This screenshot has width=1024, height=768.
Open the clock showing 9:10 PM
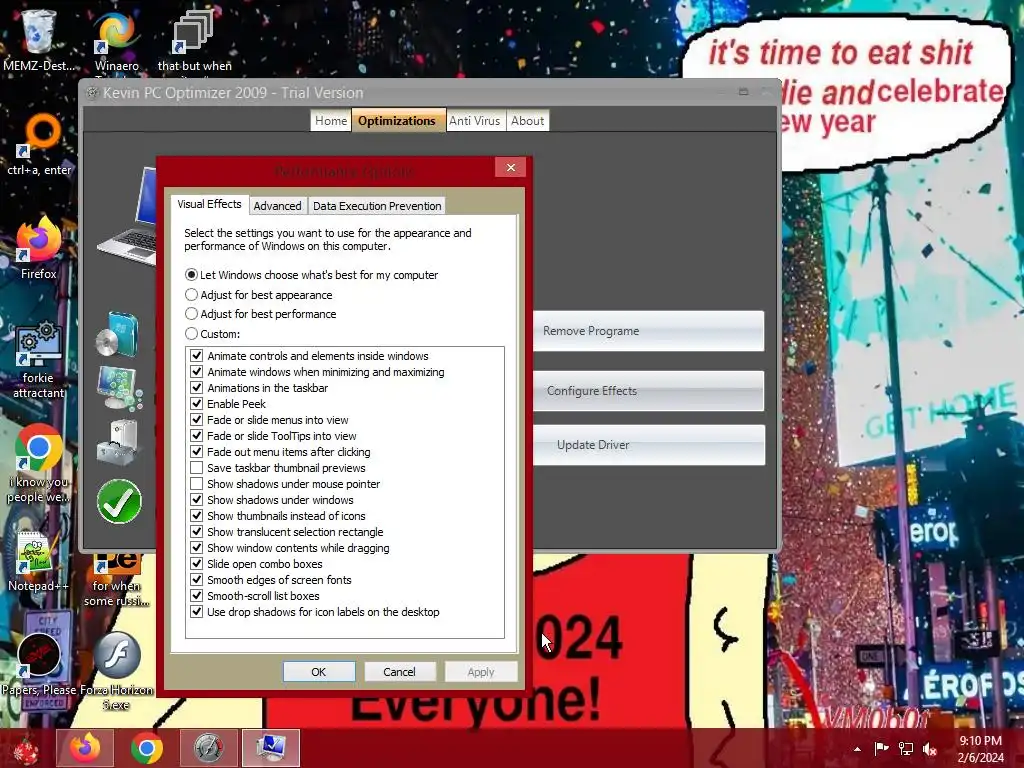tap(980, 748)
